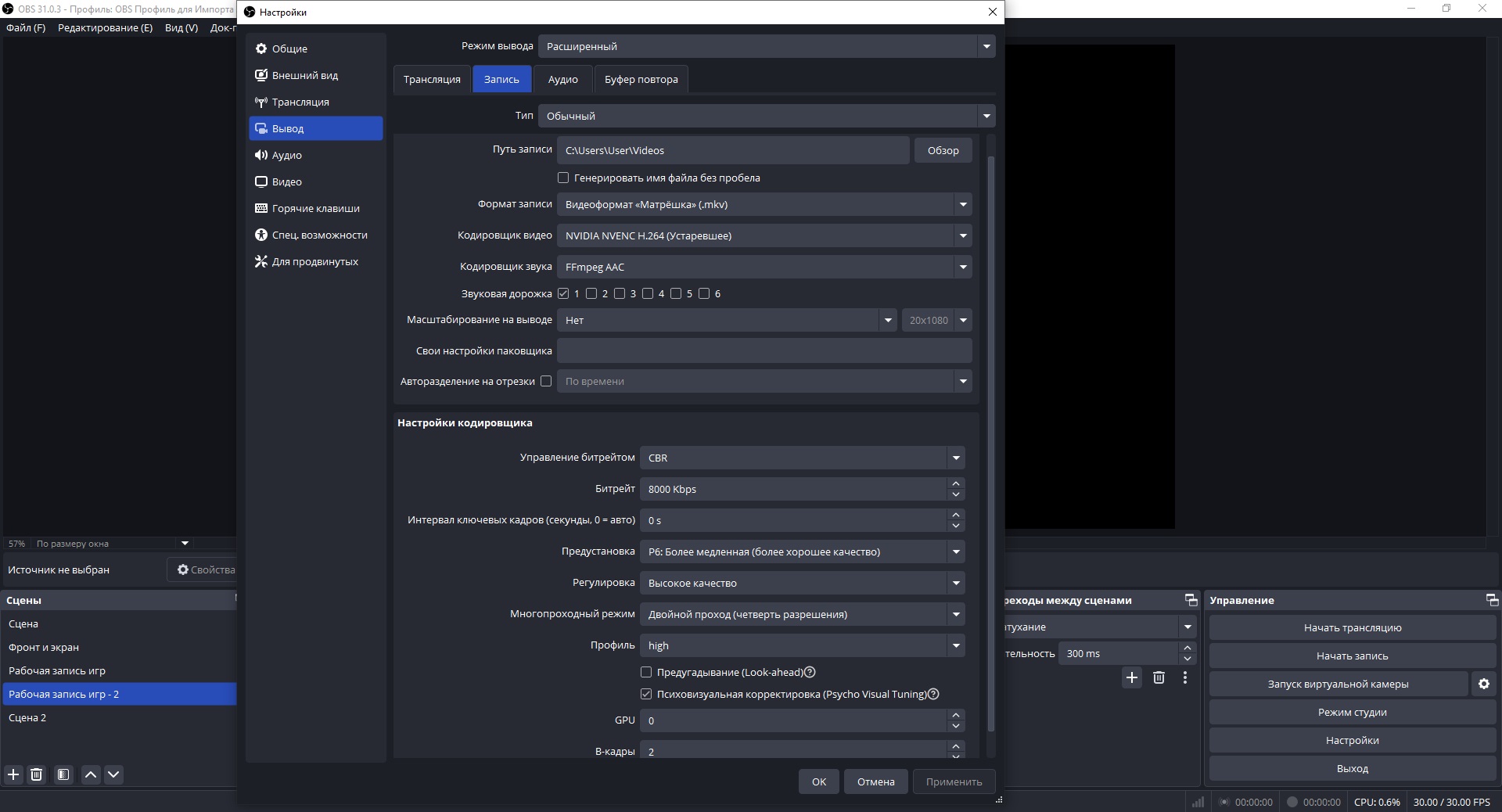Click the Вывод sidebar icon
Screen dimensions: 1502x812
coord(261,128)
